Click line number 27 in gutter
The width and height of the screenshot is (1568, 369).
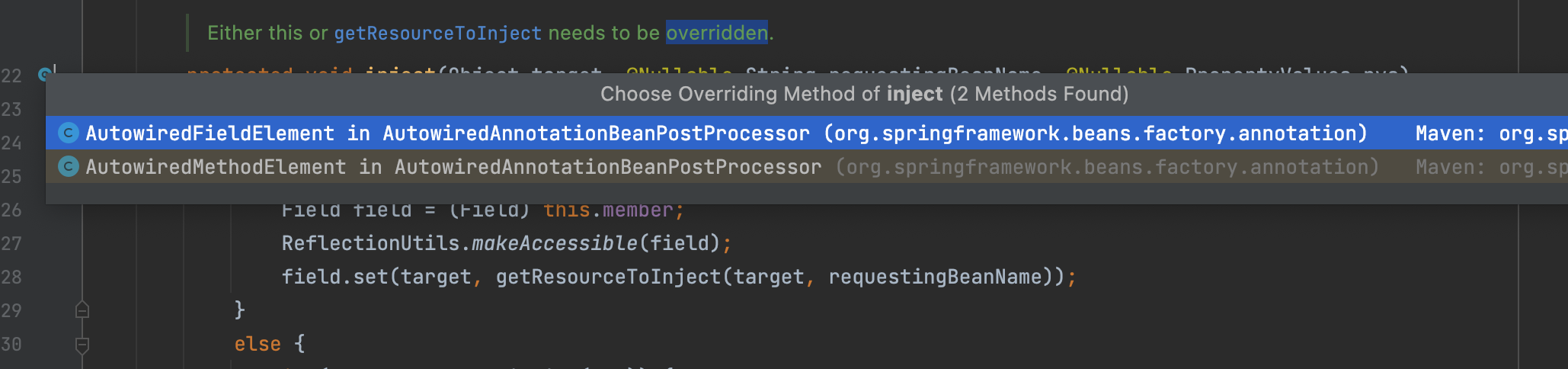pyautogui.click(x=11, y=243)
